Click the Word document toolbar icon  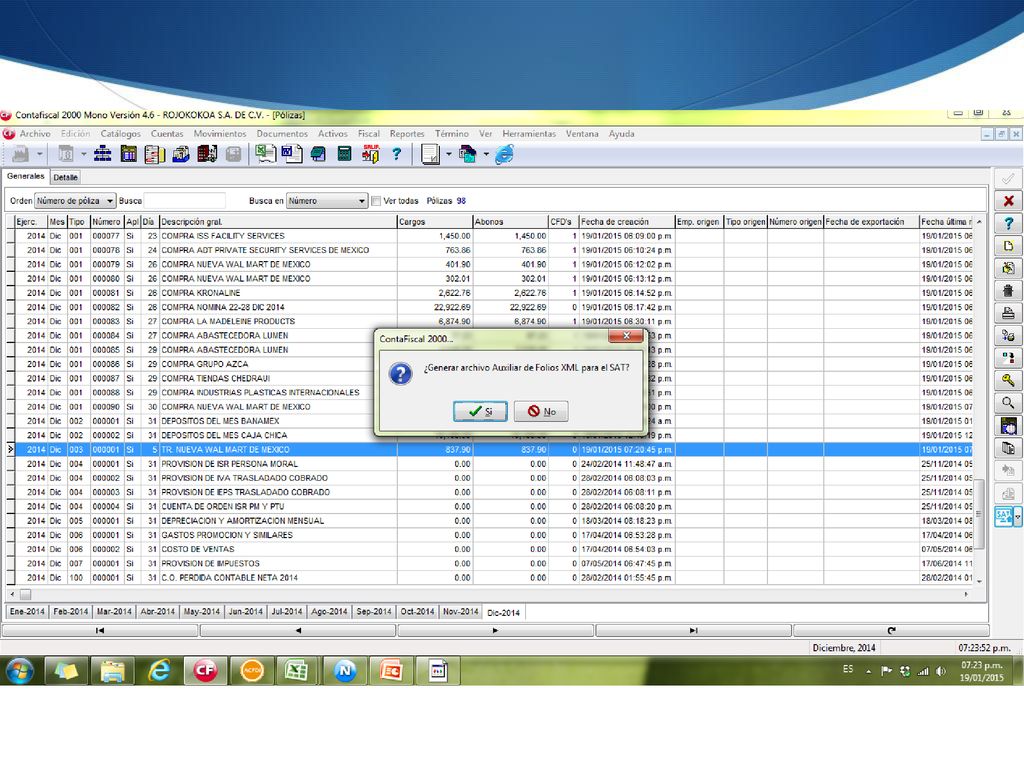[291, 155]
